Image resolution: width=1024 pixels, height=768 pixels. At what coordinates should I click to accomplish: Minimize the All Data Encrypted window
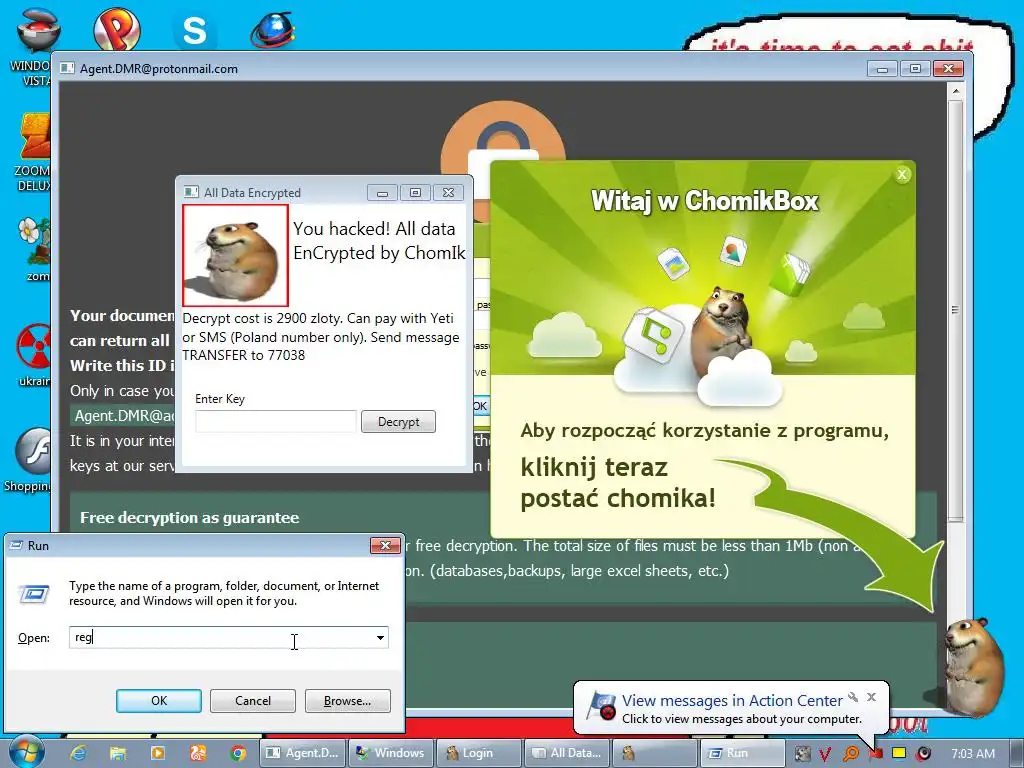point(382,193)
